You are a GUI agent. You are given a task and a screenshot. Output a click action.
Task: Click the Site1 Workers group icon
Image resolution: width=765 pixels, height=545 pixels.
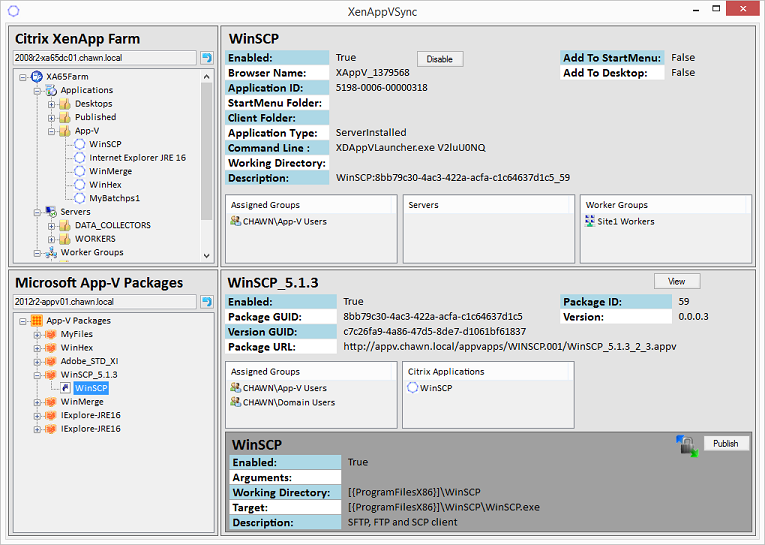[x=590, y=221]
